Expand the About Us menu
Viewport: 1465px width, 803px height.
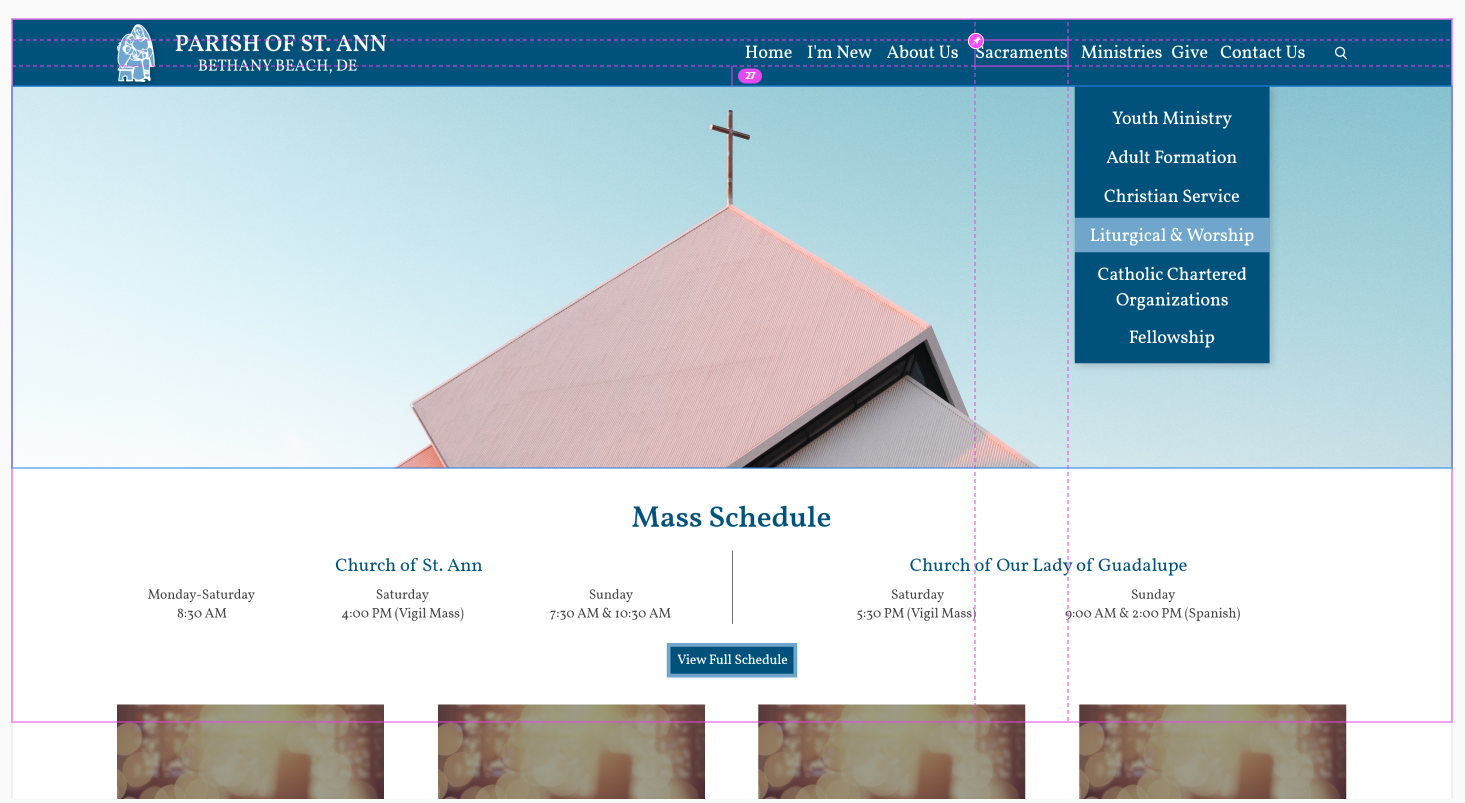tap(922, 53)
